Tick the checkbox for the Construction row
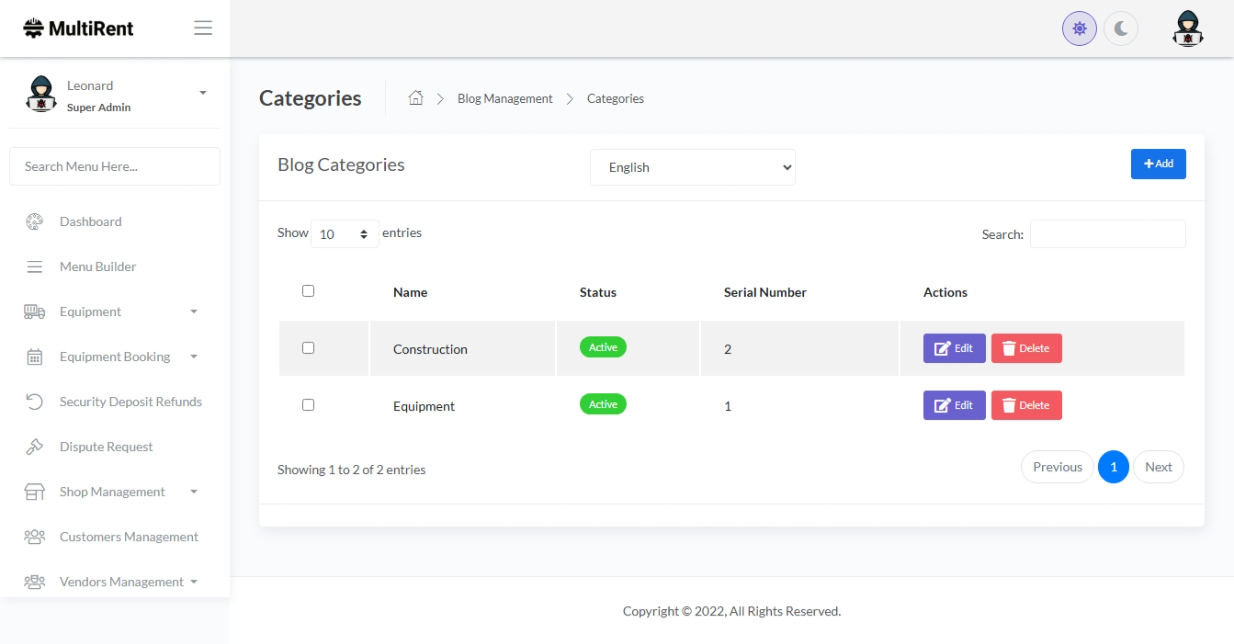 [x=308, y=348]
